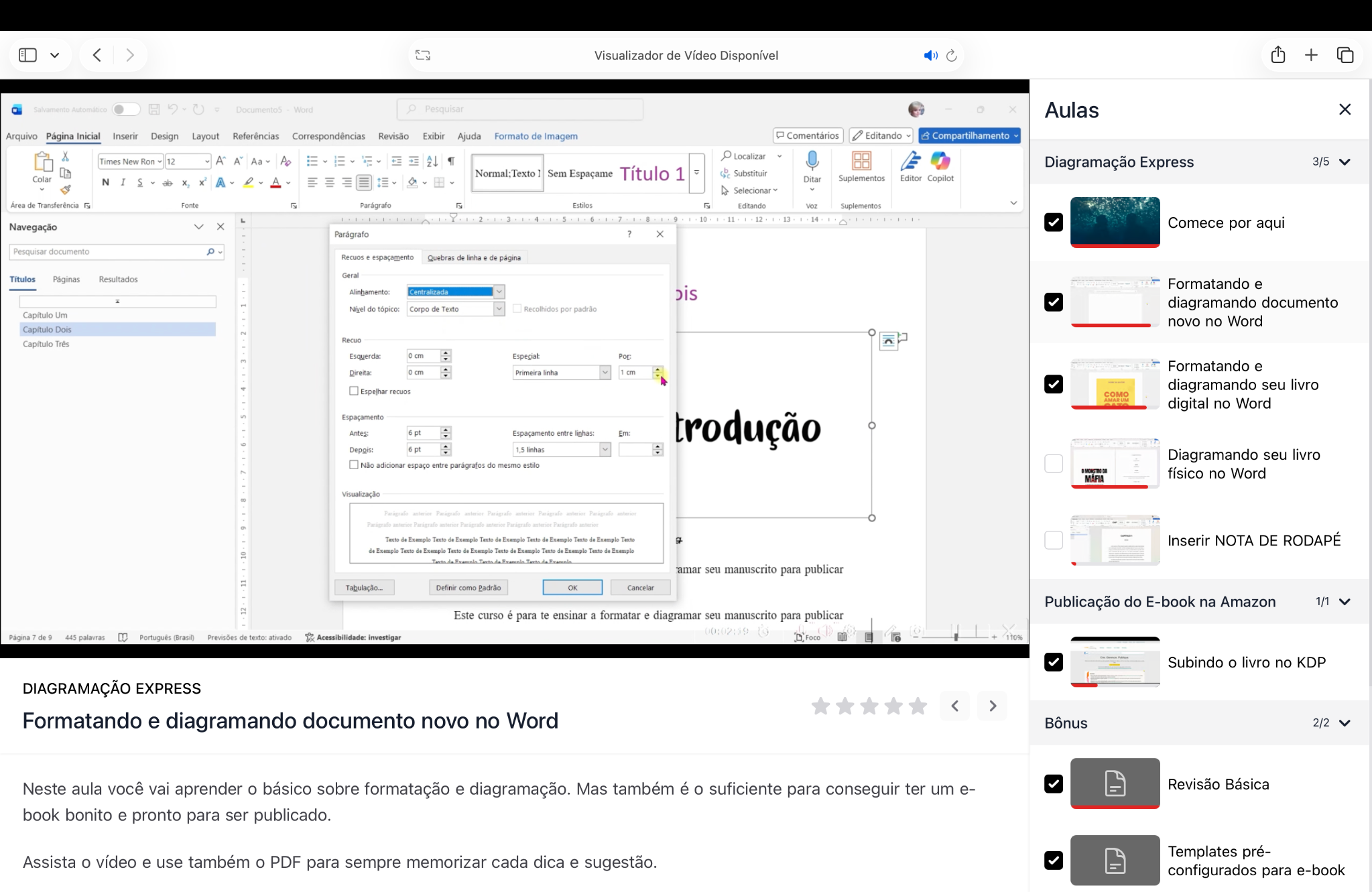1372x892 pixels.
Task: Click the Tabulação button
Action: tap(364, 588)
